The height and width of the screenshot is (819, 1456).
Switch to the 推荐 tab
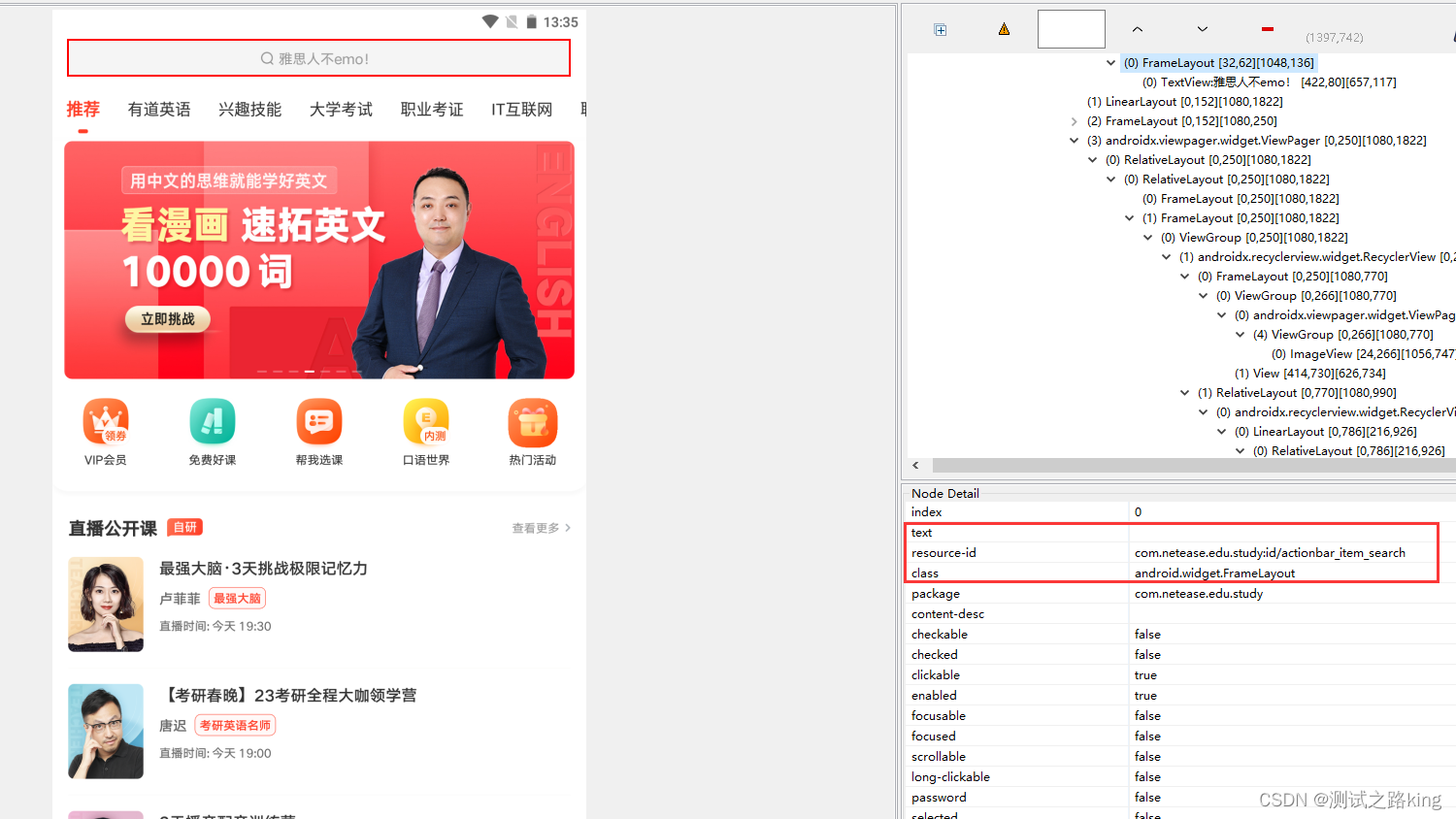[x=83, y=110]
